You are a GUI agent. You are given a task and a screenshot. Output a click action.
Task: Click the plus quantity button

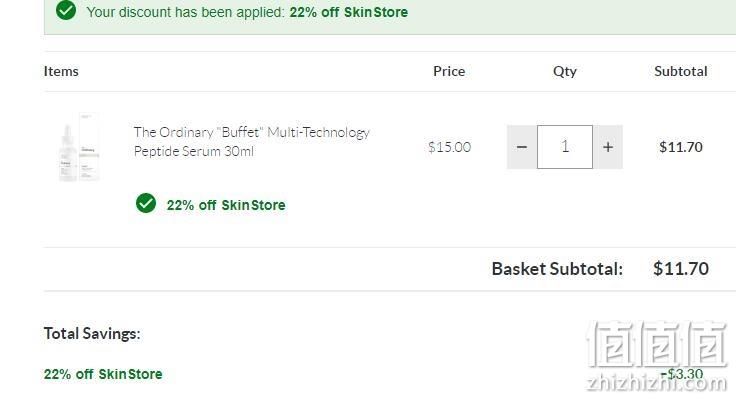(608, 147)
